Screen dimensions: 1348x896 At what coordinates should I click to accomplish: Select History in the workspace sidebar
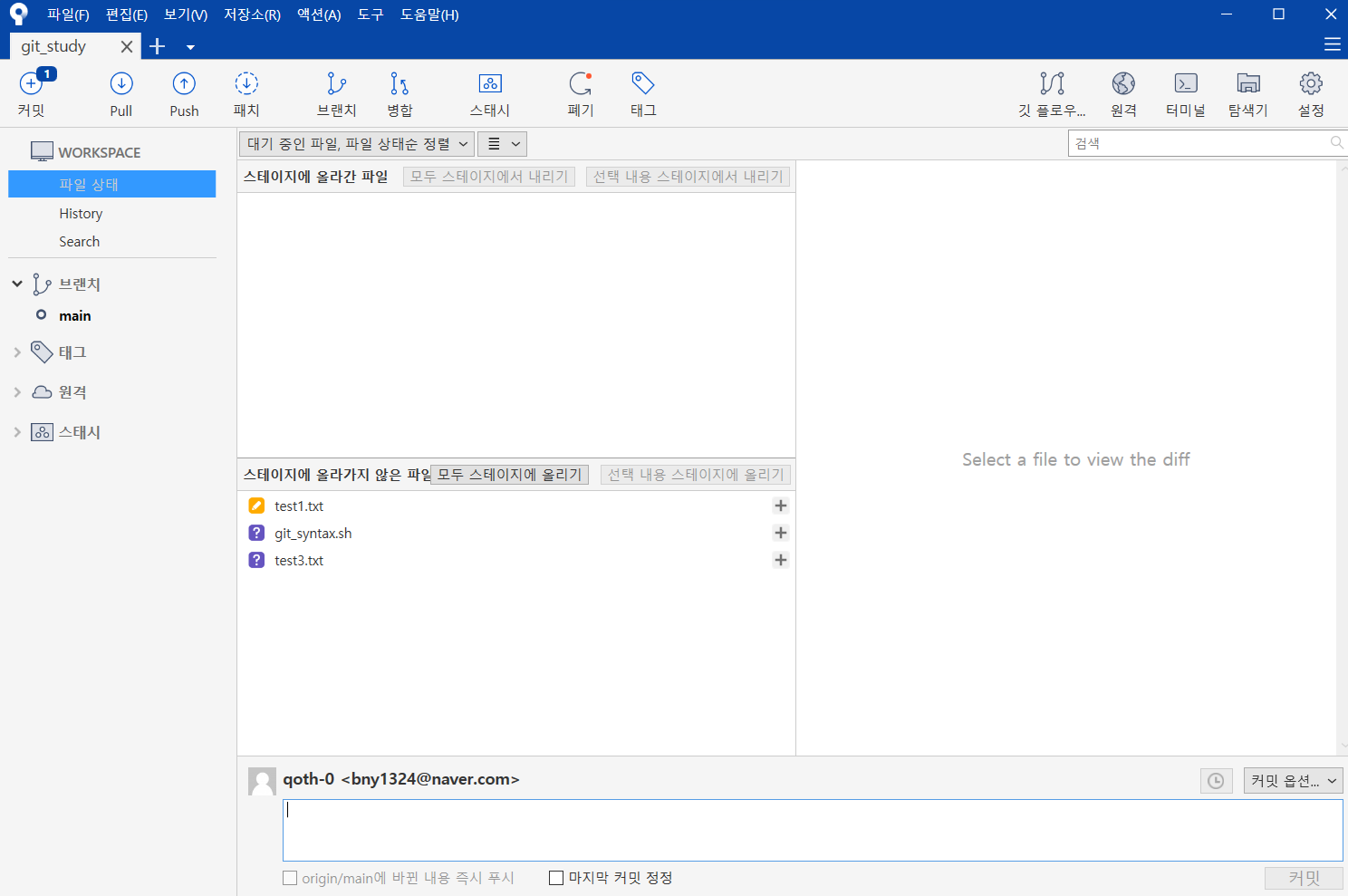(x=81, y=214)
